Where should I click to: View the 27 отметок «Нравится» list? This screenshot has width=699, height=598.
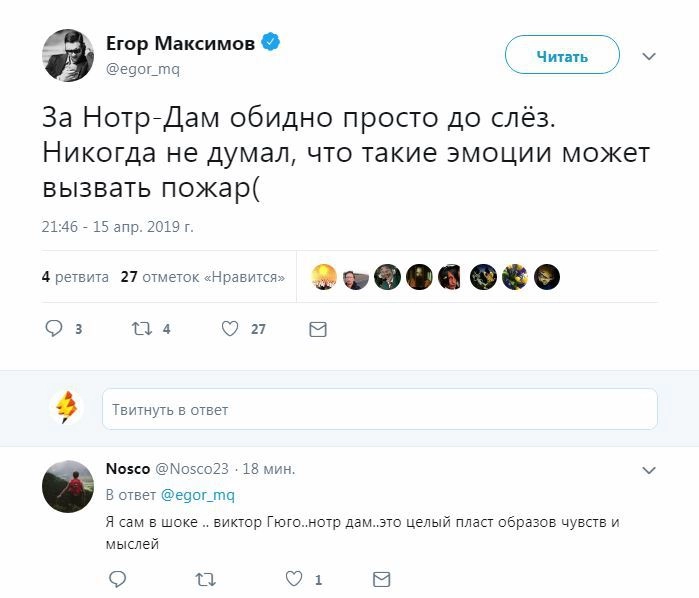202,277
